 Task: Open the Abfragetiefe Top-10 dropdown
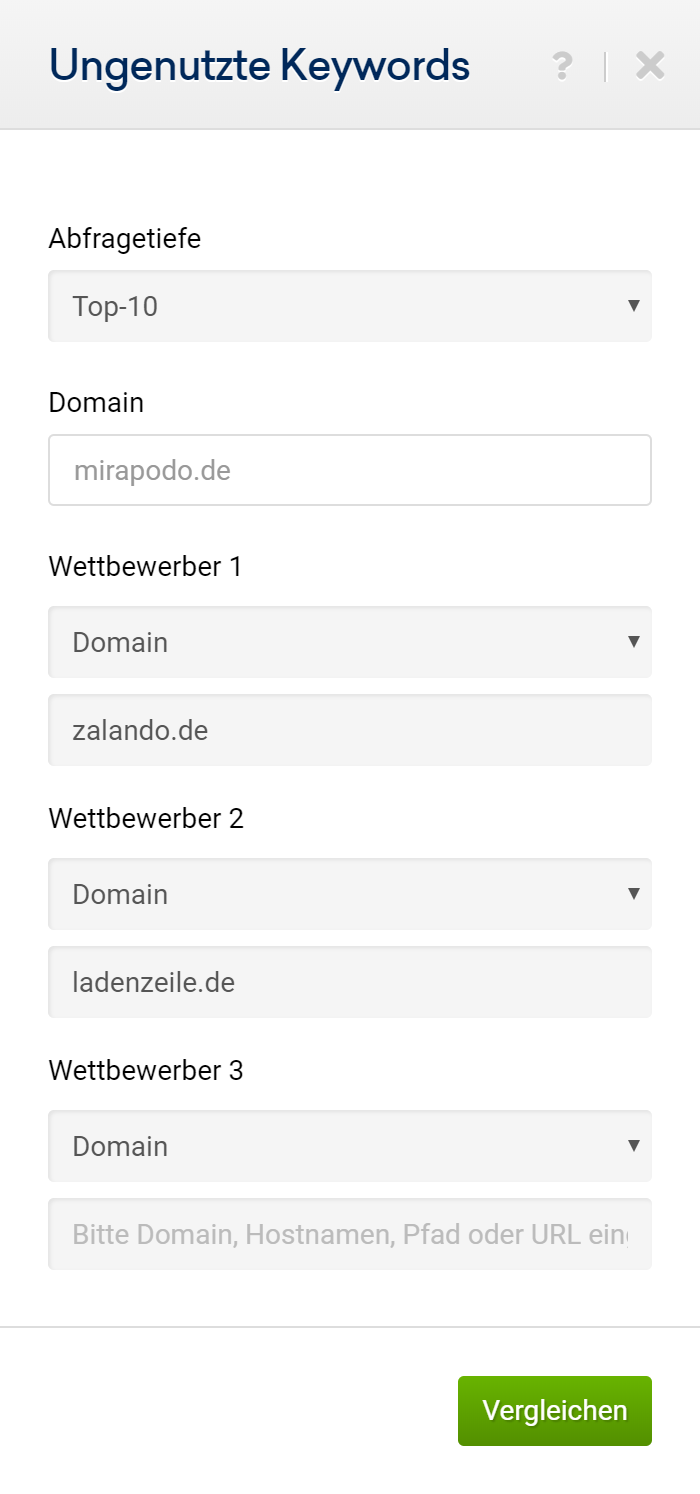[x=350, y=306]
